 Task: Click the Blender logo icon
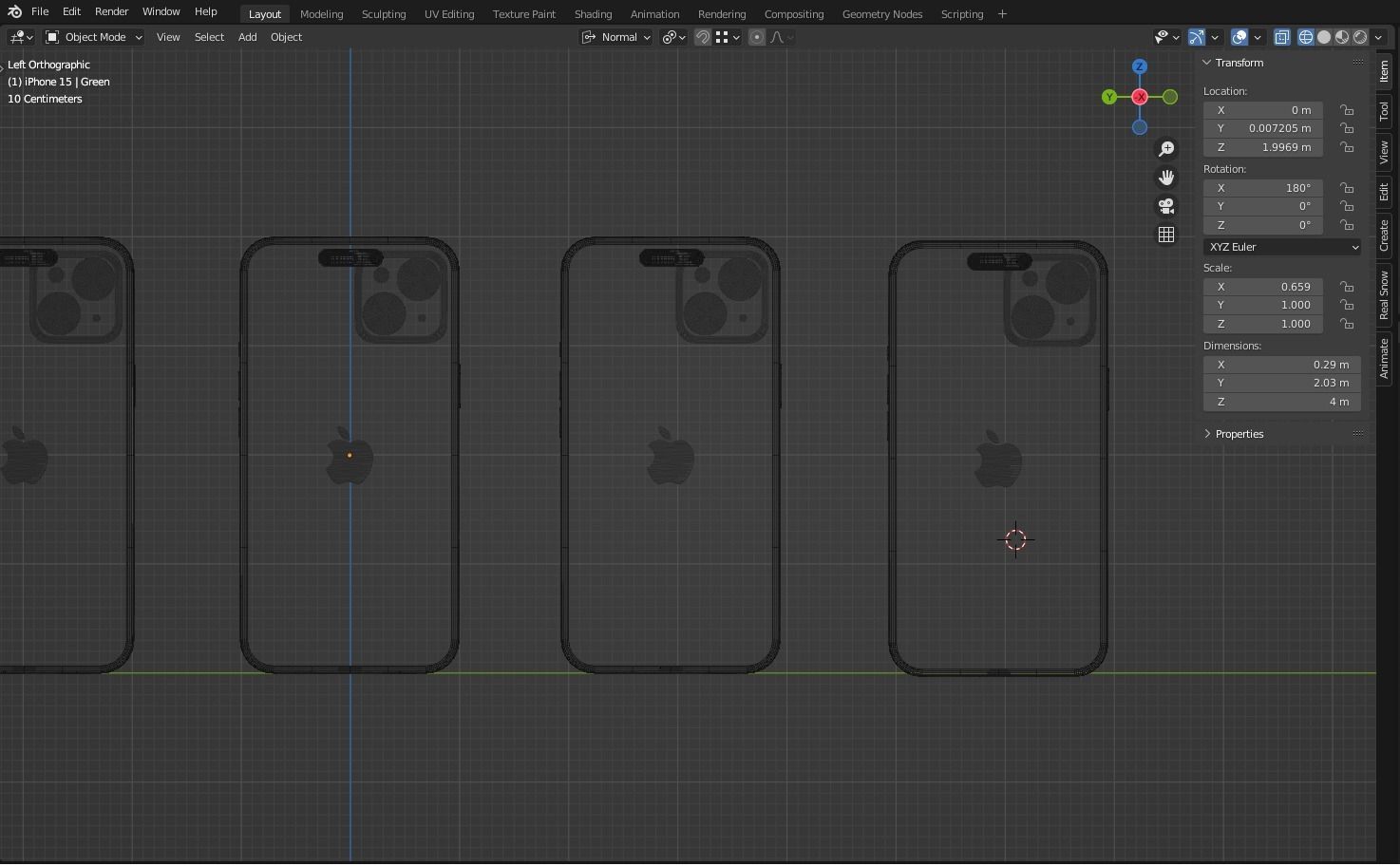pyautogui.click(x=14, y=12)
